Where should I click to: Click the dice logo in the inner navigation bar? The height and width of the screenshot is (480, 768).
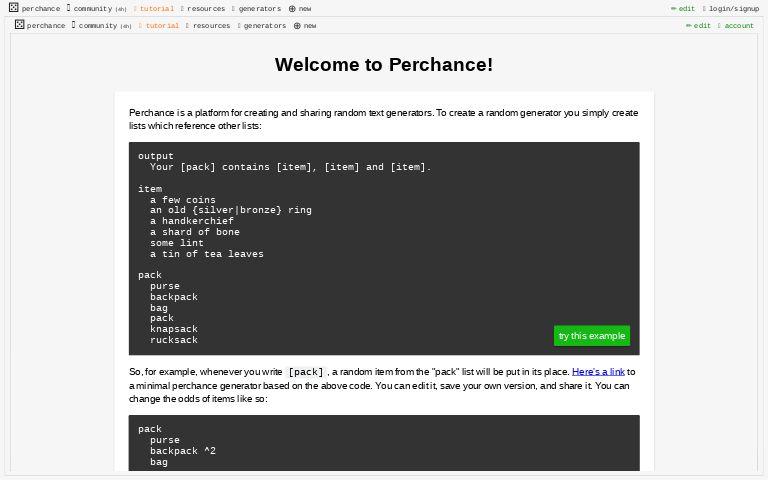tap(19, 25)
